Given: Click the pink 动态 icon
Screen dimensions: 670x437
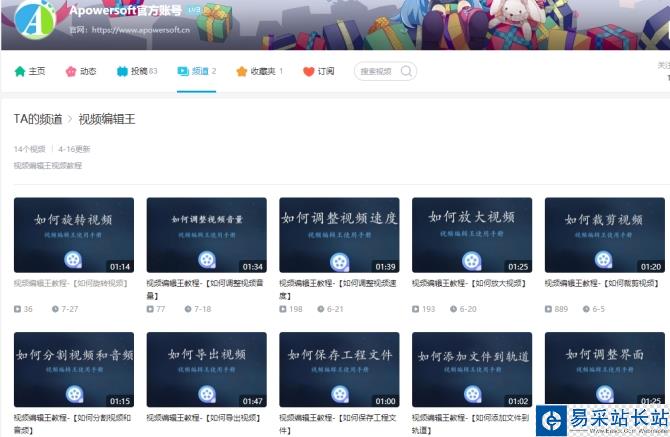Looking at the screenshot, I should pyautogui.click(x=71, y=72).
